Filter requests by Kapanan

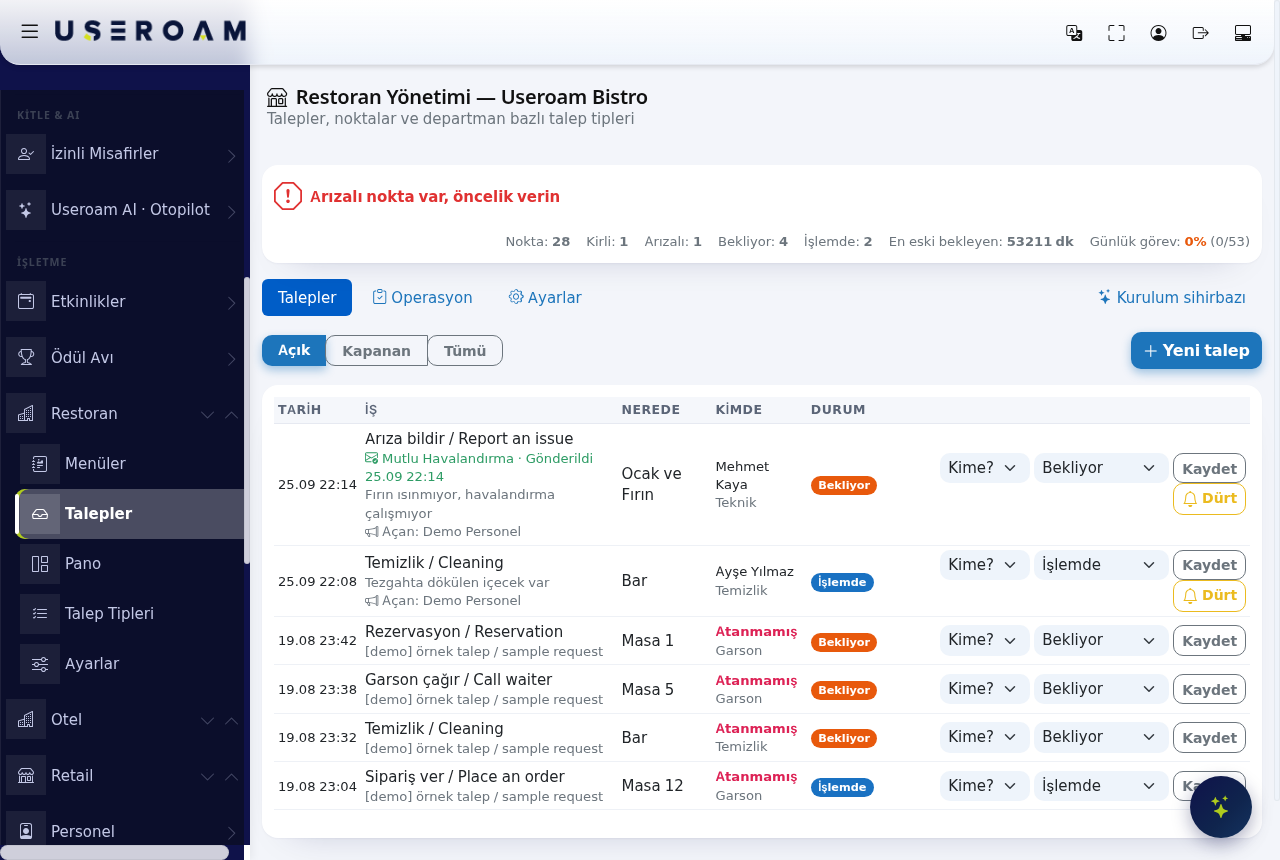point(377,351)
